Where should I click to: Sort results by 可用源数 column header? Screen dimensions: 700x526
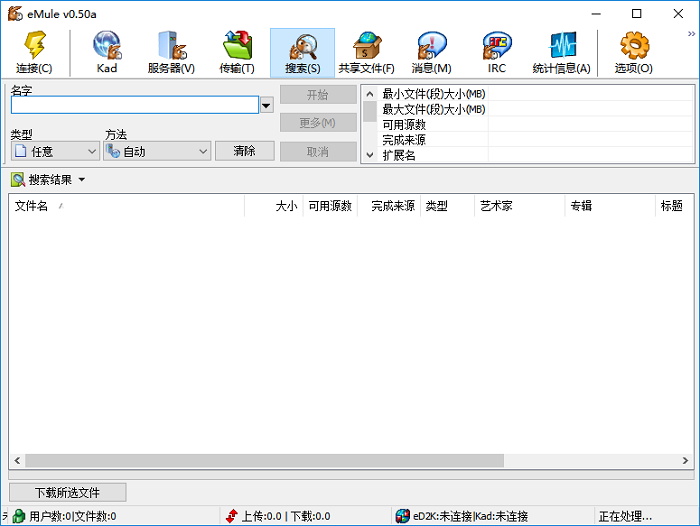point(330,206)
